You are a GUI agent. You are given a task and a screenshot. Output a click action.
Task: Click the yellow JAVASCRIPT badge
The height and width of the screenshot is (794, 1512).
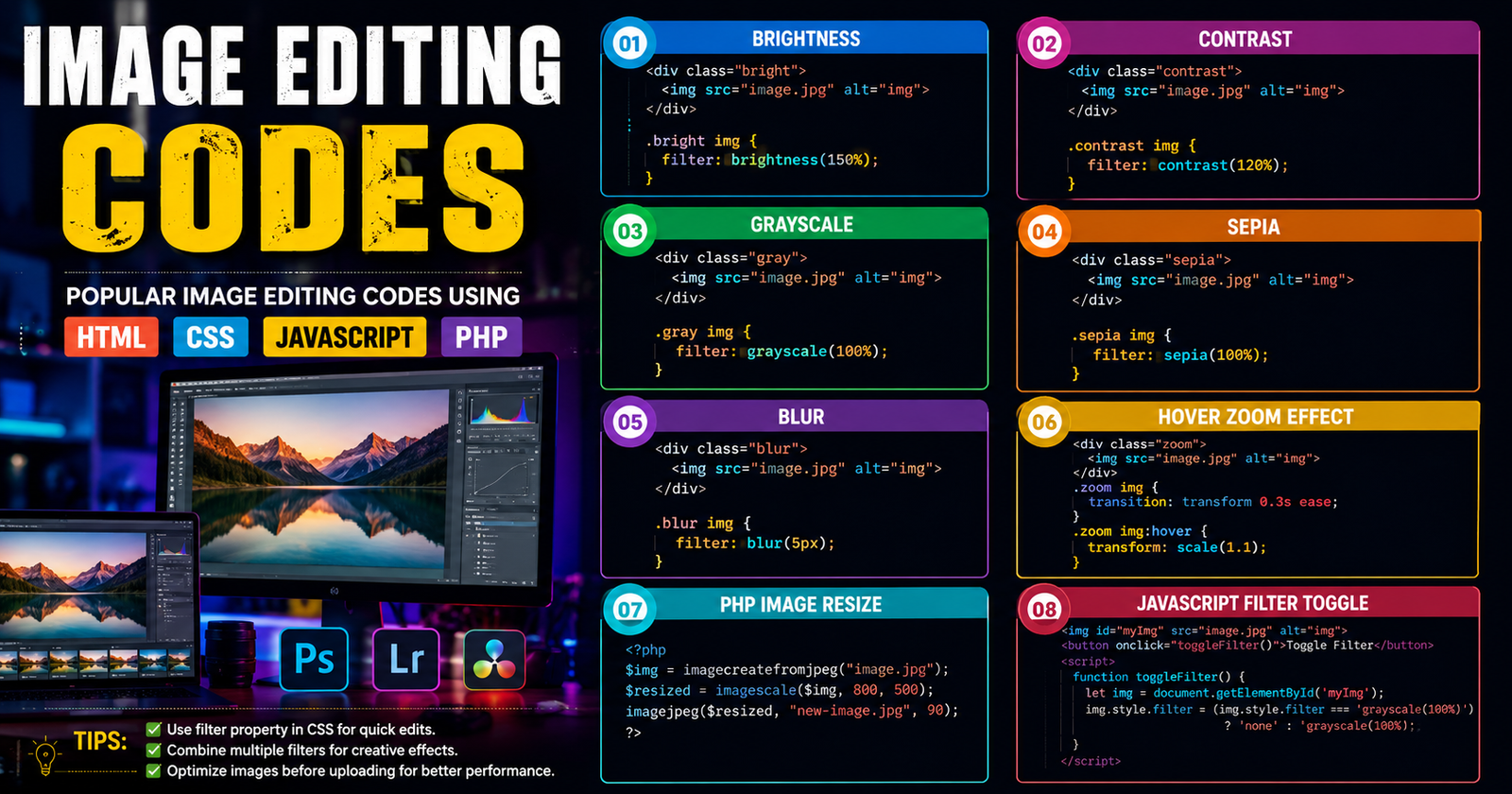345,337
